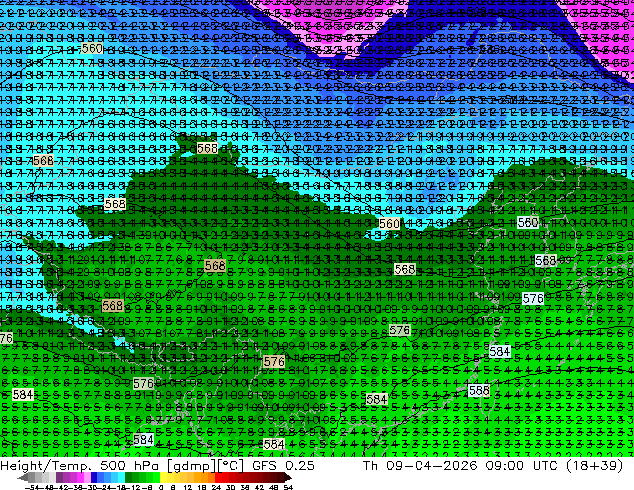Pick the yellow scale segment
This screenshot has height=490, width=634.
pyautogui.click(x=164, y=477)
